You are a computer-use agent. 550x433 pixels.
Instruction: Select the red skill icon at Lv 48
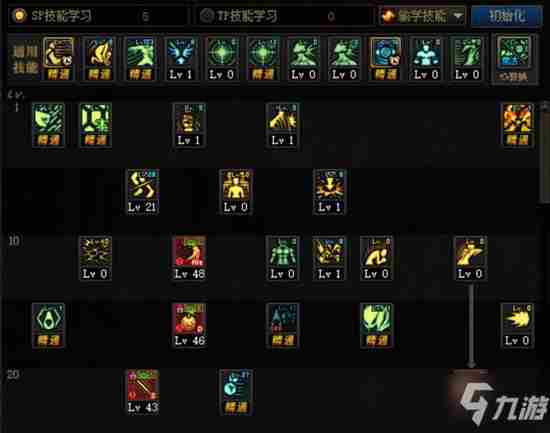pos(189,259)
